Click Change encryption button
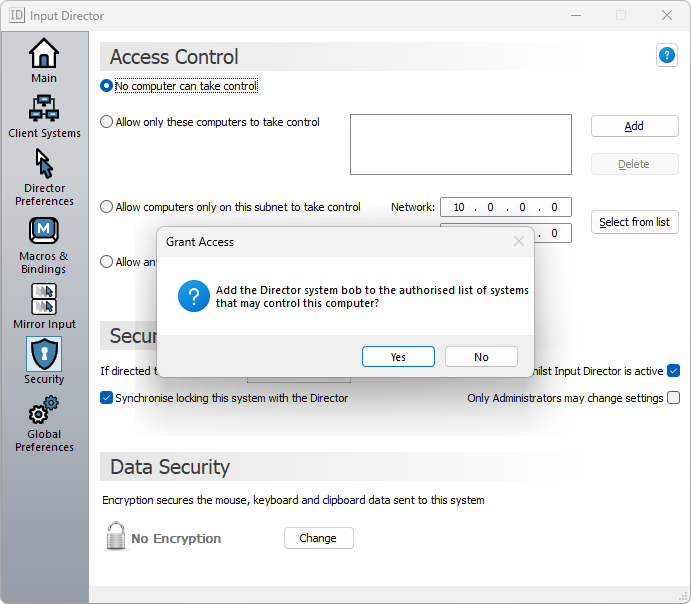The width and height of the screenshot is (691, 604). pyautogui.click(x=318, y=538)
